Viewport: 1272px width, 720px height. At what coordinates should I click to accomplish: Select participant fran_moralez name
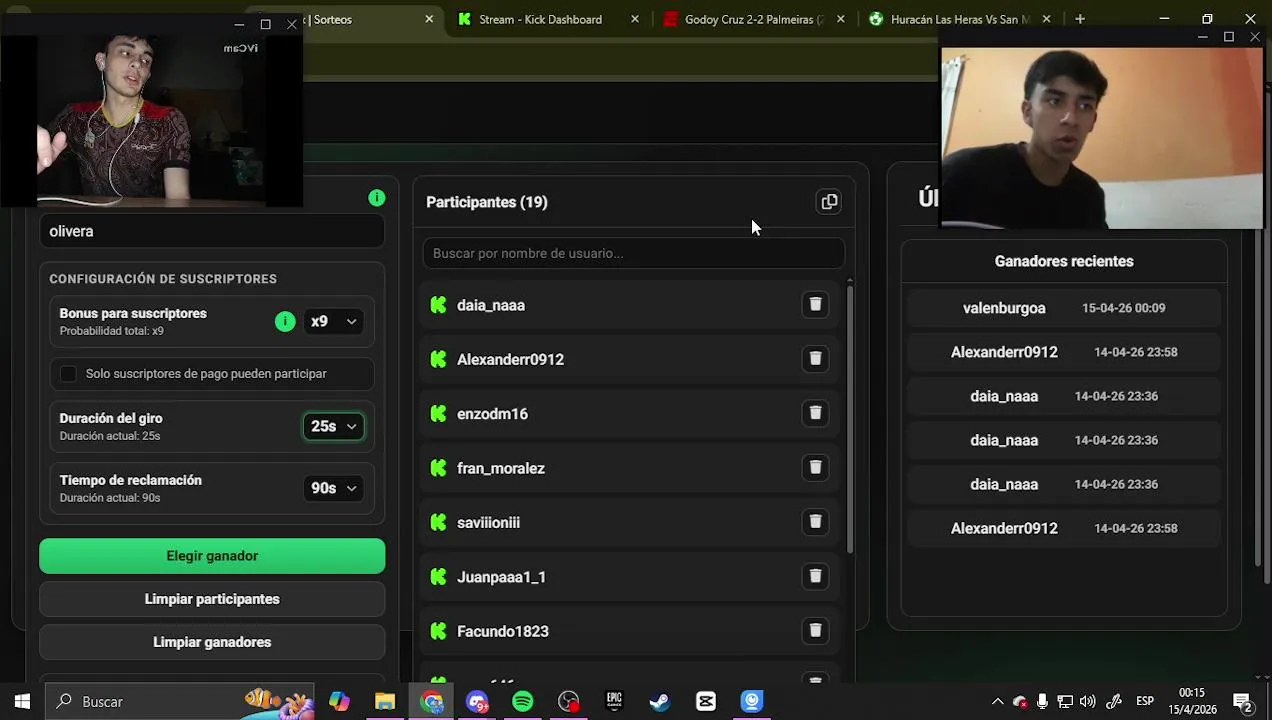(x=501, y=468)
